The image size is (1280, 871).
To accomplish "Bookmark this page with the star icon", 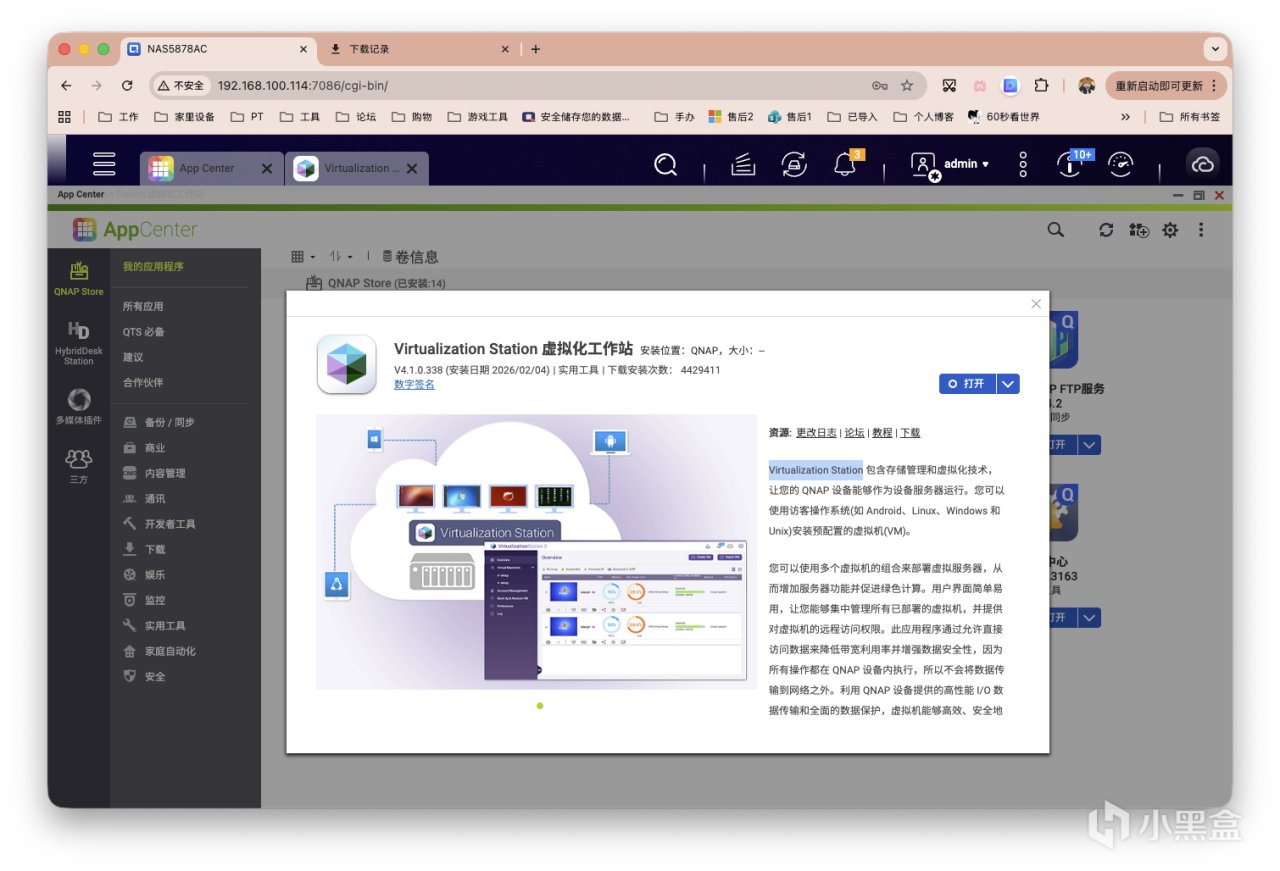I will 907,86.
